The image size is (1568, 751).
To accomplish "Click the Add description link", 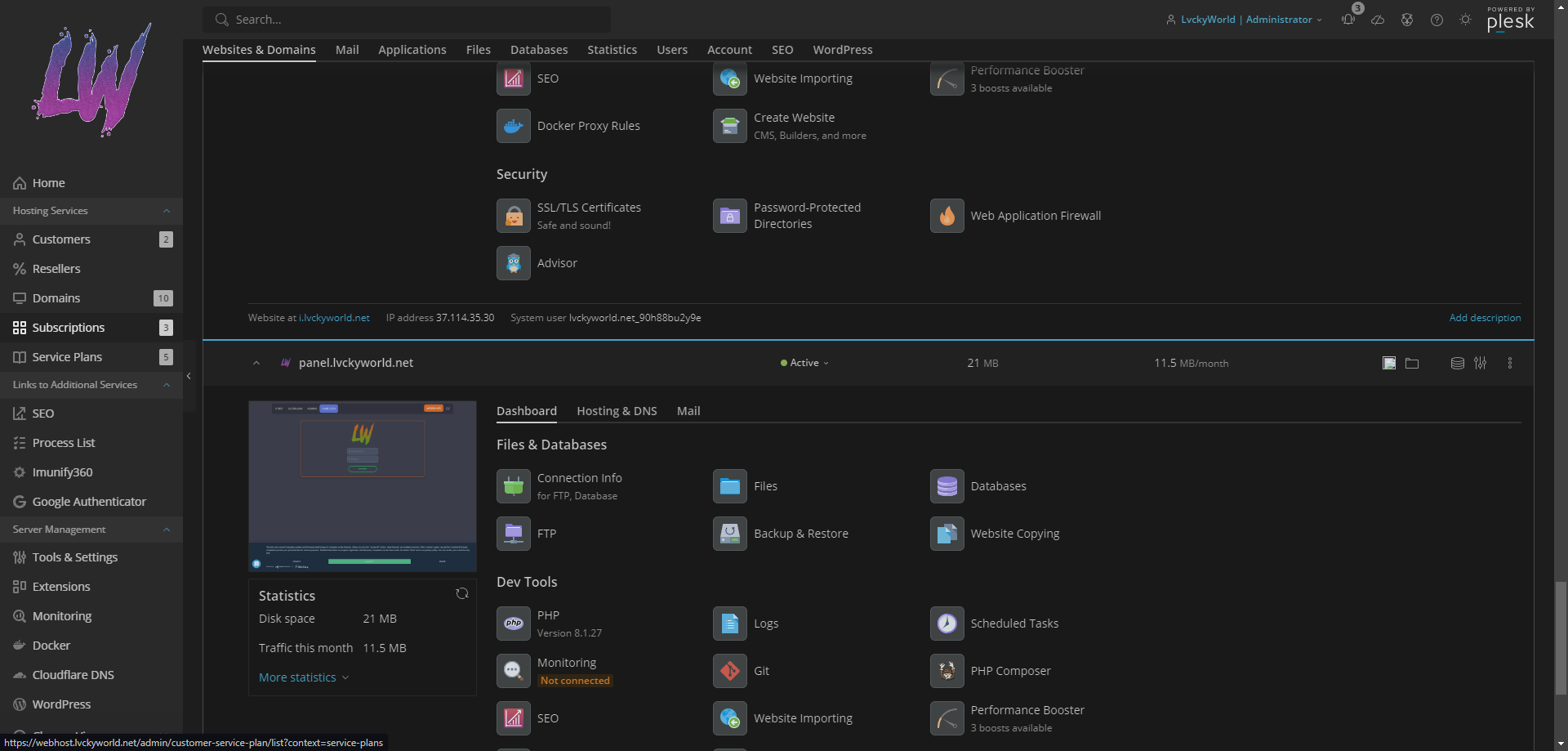I will click(1485, 318).
